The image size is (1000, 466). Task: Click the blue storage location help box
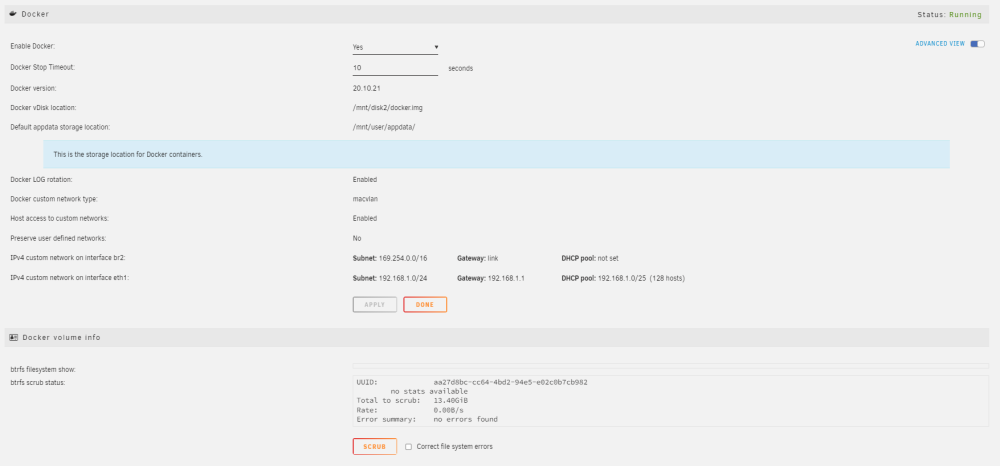point(496,154)
